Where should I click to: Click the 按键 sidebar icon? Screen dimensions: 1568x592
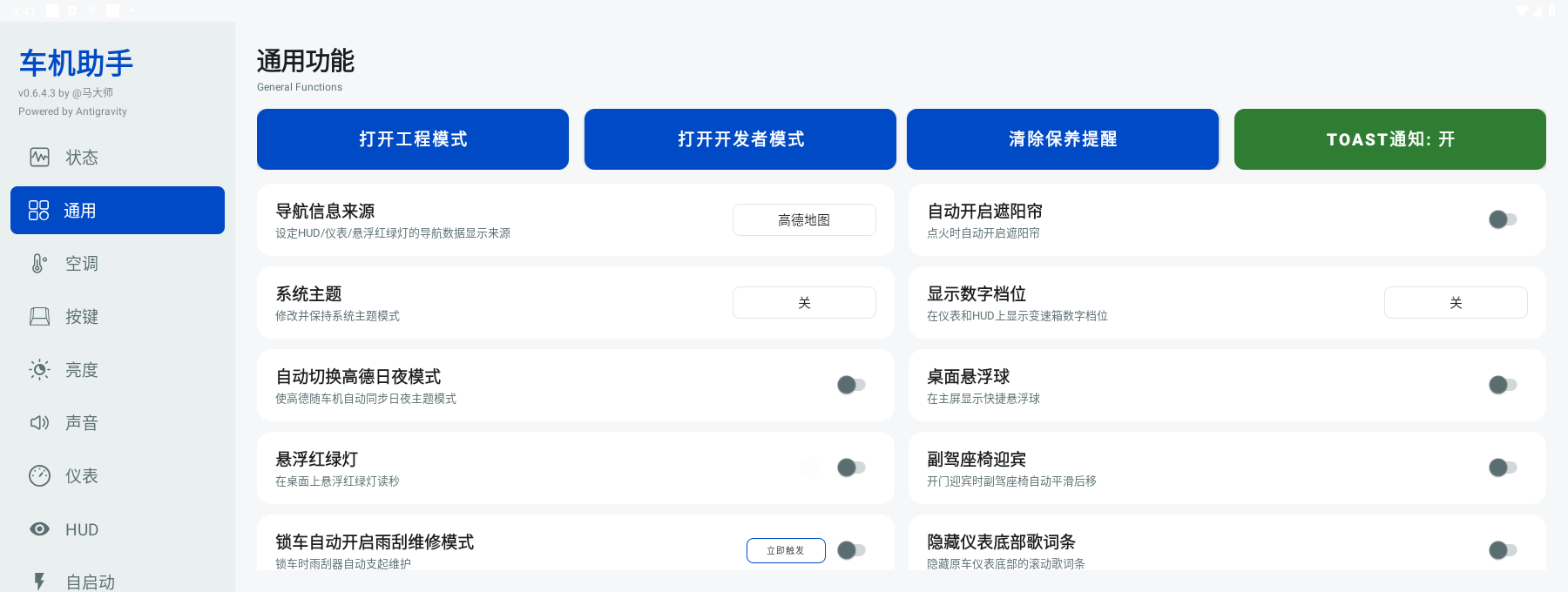pyautogui.click(x=39, y=317)
